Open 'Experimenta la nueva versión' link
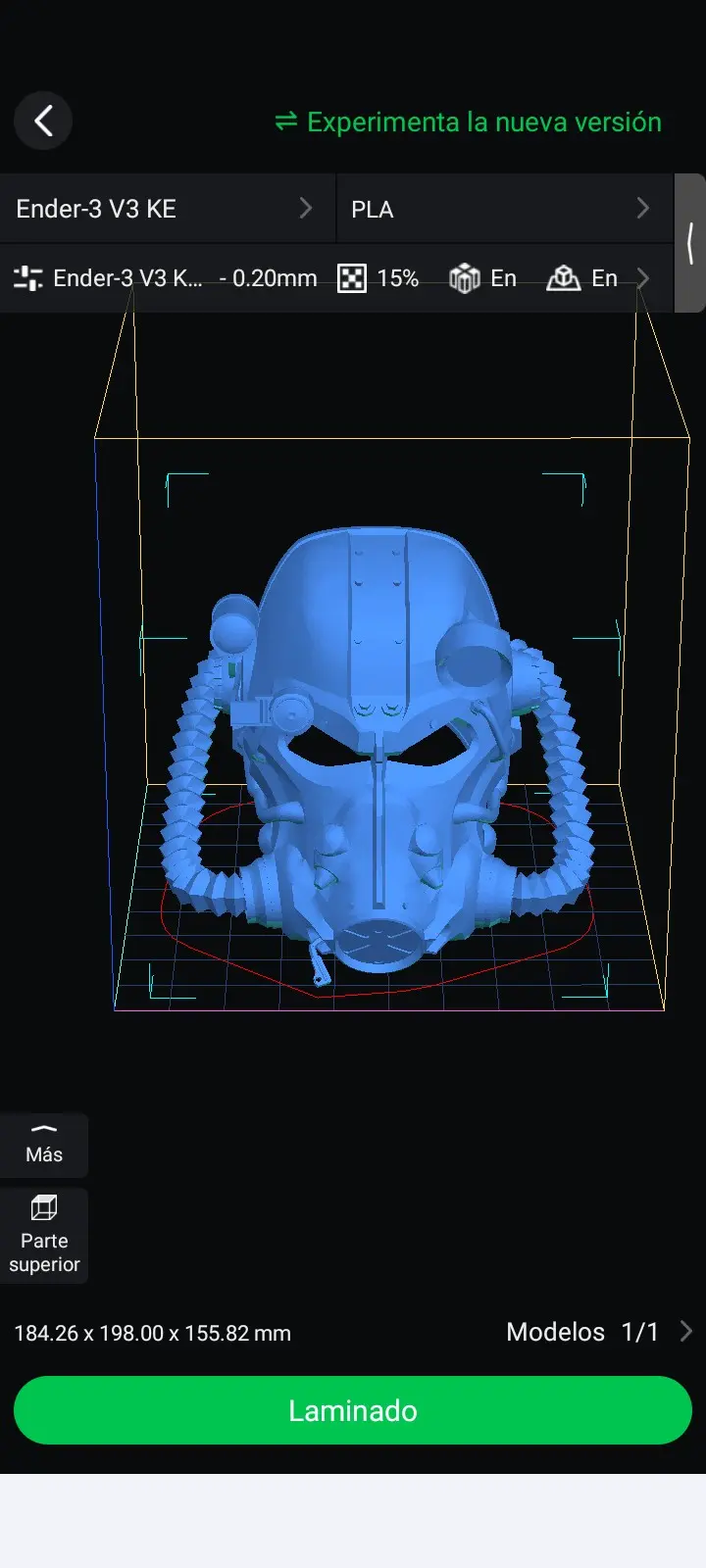The width and height of the screenshot is (706, 1568). pos(483,122)
